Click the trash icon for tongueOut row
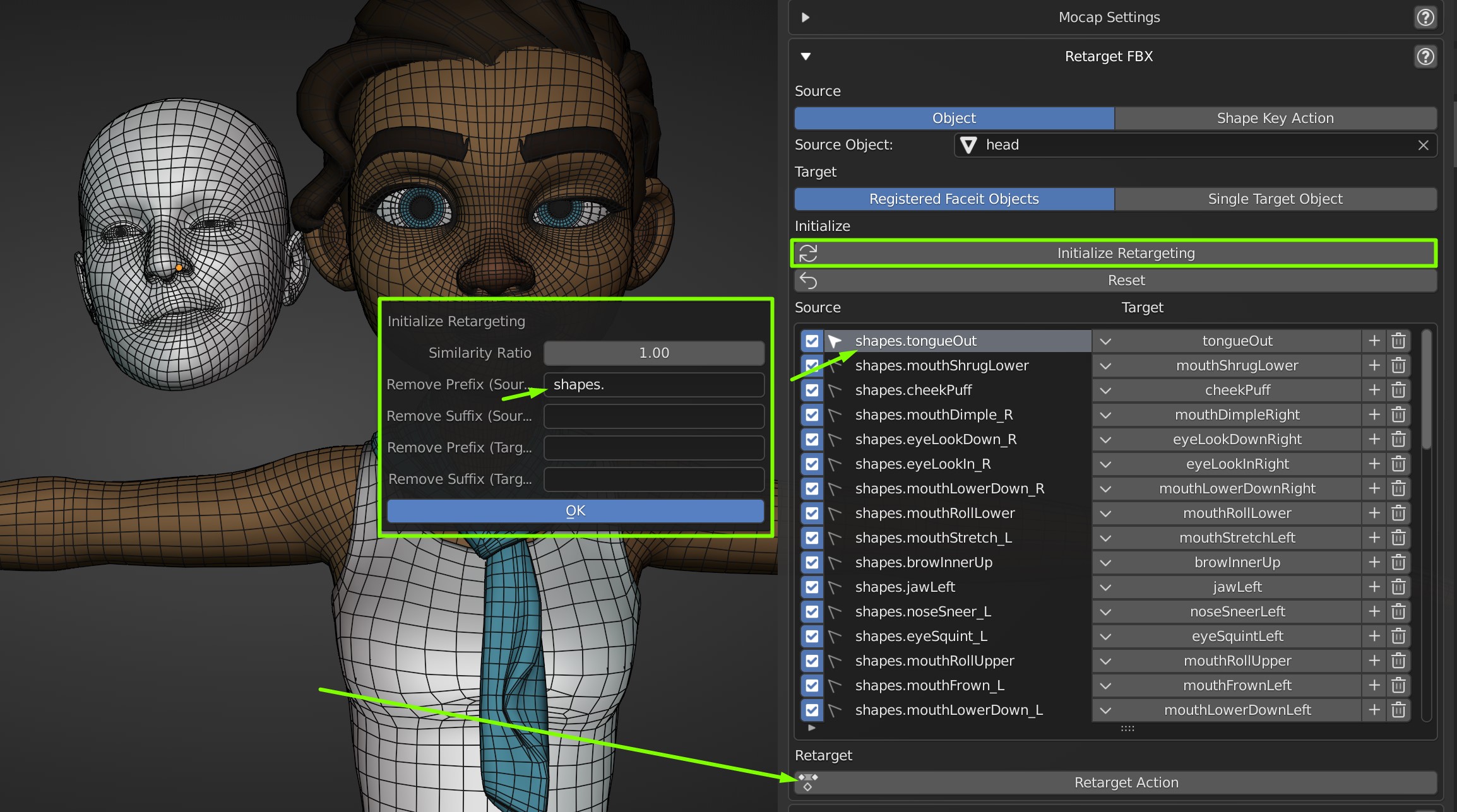1457x812 pixels. tap(1398, 341)
